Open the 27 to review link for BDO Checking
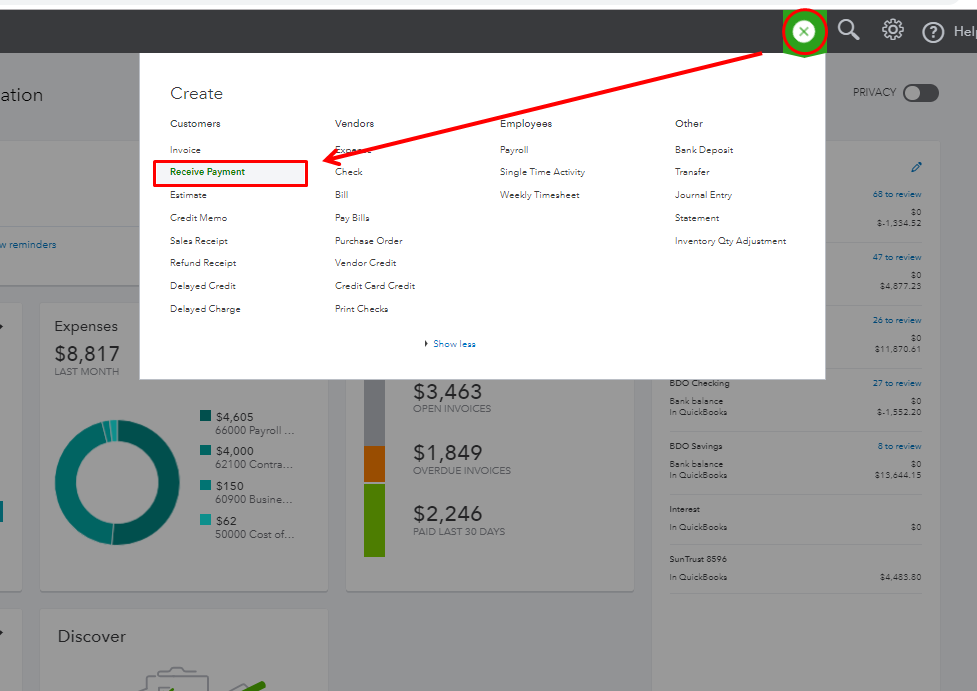The height and width of the screenshot is (691, 977). (x=897, y=383)
